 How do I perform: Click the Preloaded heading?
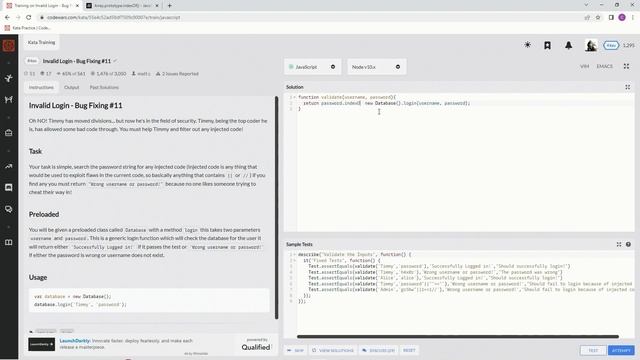(44, 214)
